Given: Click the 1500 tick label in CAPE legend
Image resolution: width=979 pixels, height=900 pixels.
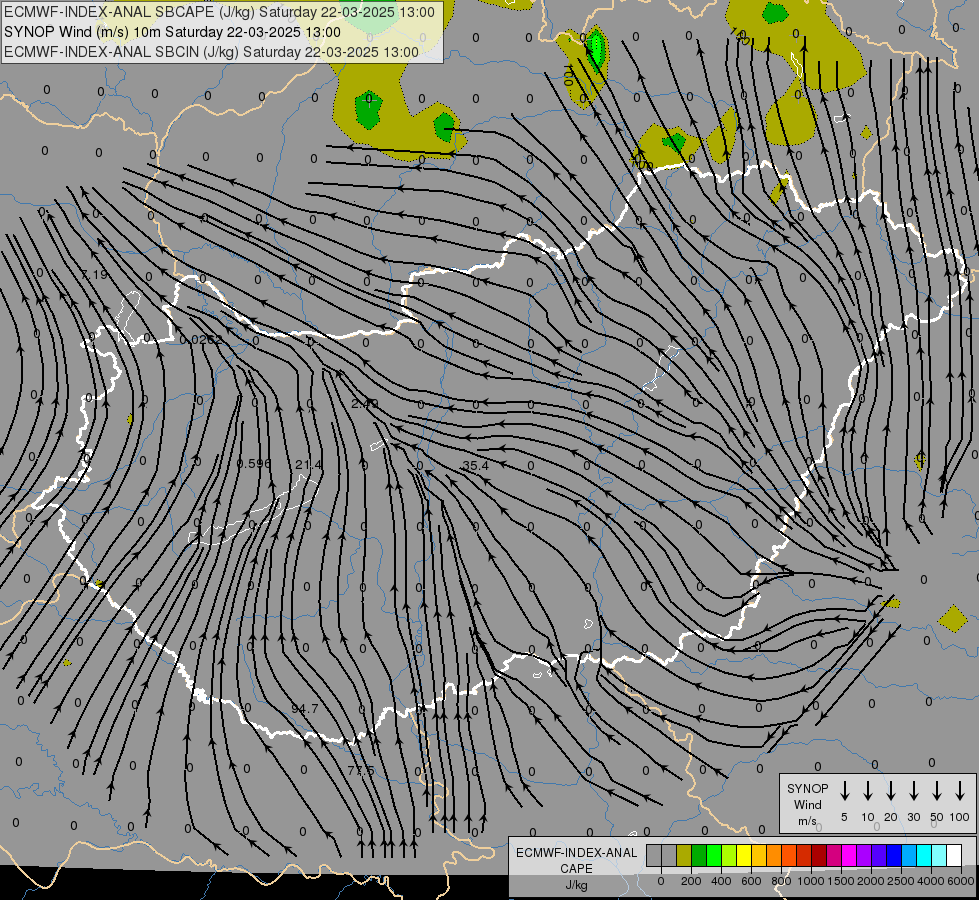Looking at the screenshot, I should [841, 881].
